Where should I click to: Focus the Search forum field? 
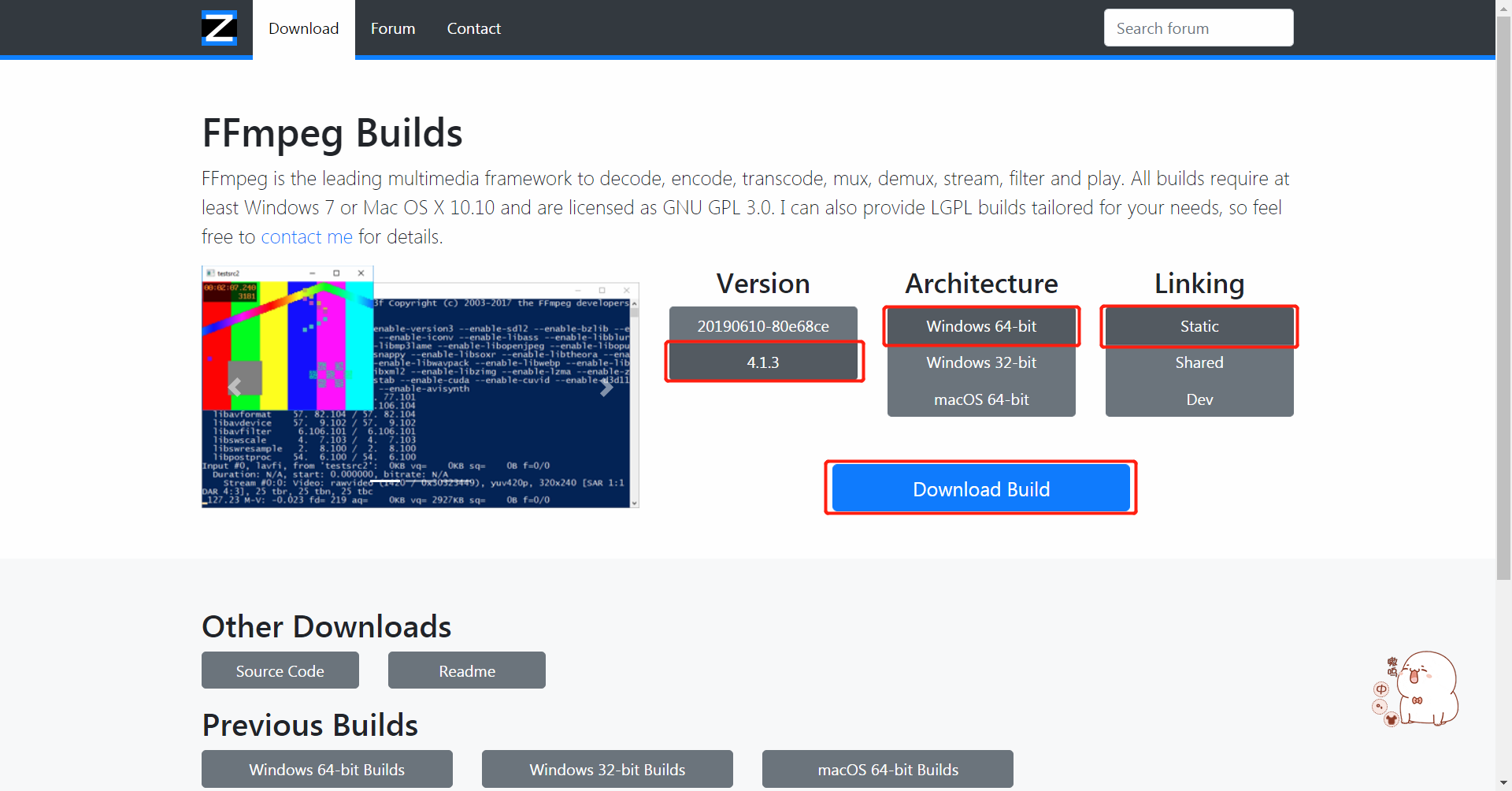(x=1199, y=28)
